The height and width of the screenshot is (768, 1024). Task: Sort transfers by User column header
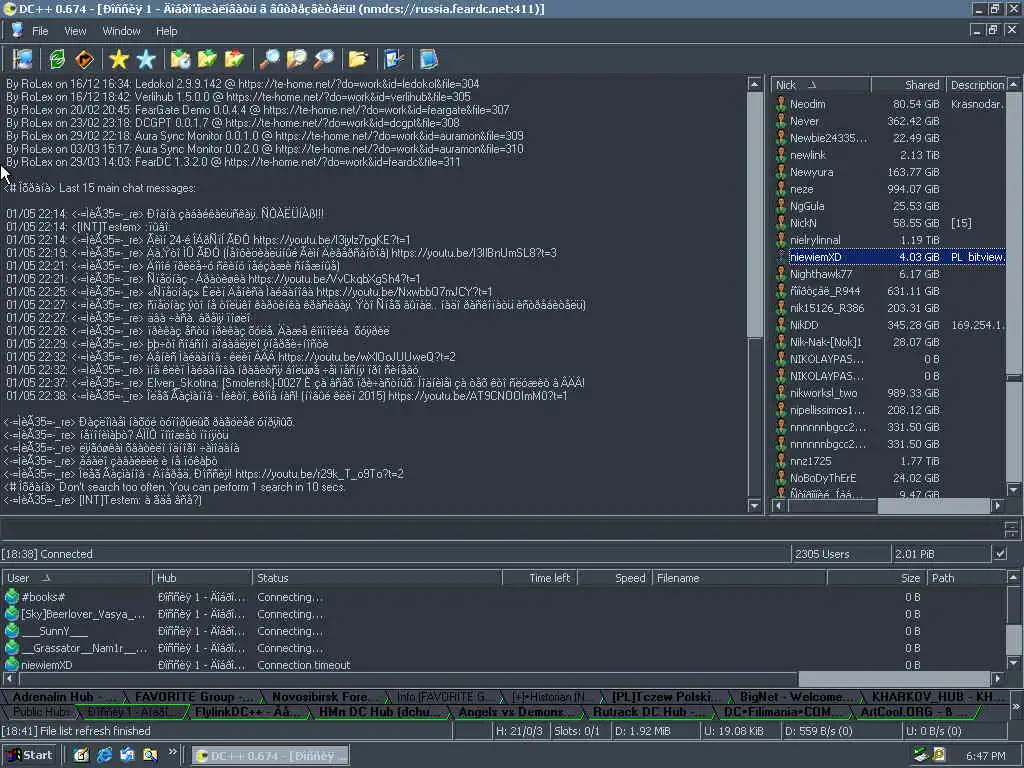click(x=76, y=578)
